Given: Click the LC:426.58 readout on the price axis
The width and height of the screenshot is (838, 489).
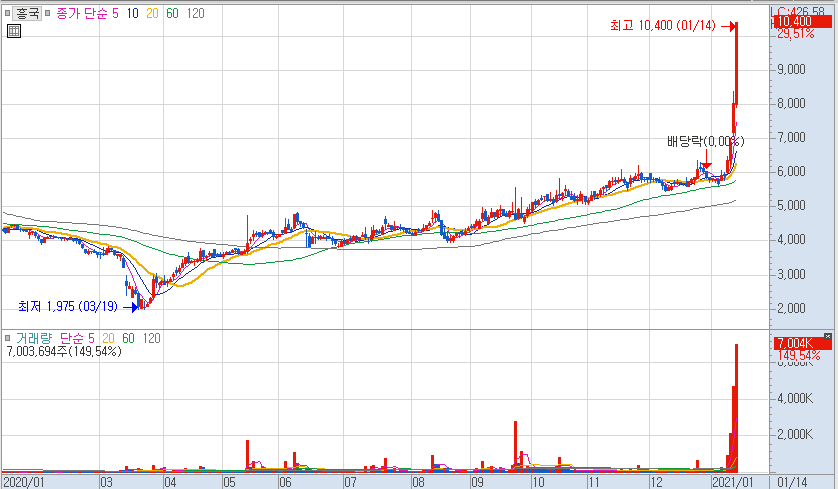Looking at the screenshot, I should coord(798,11).
